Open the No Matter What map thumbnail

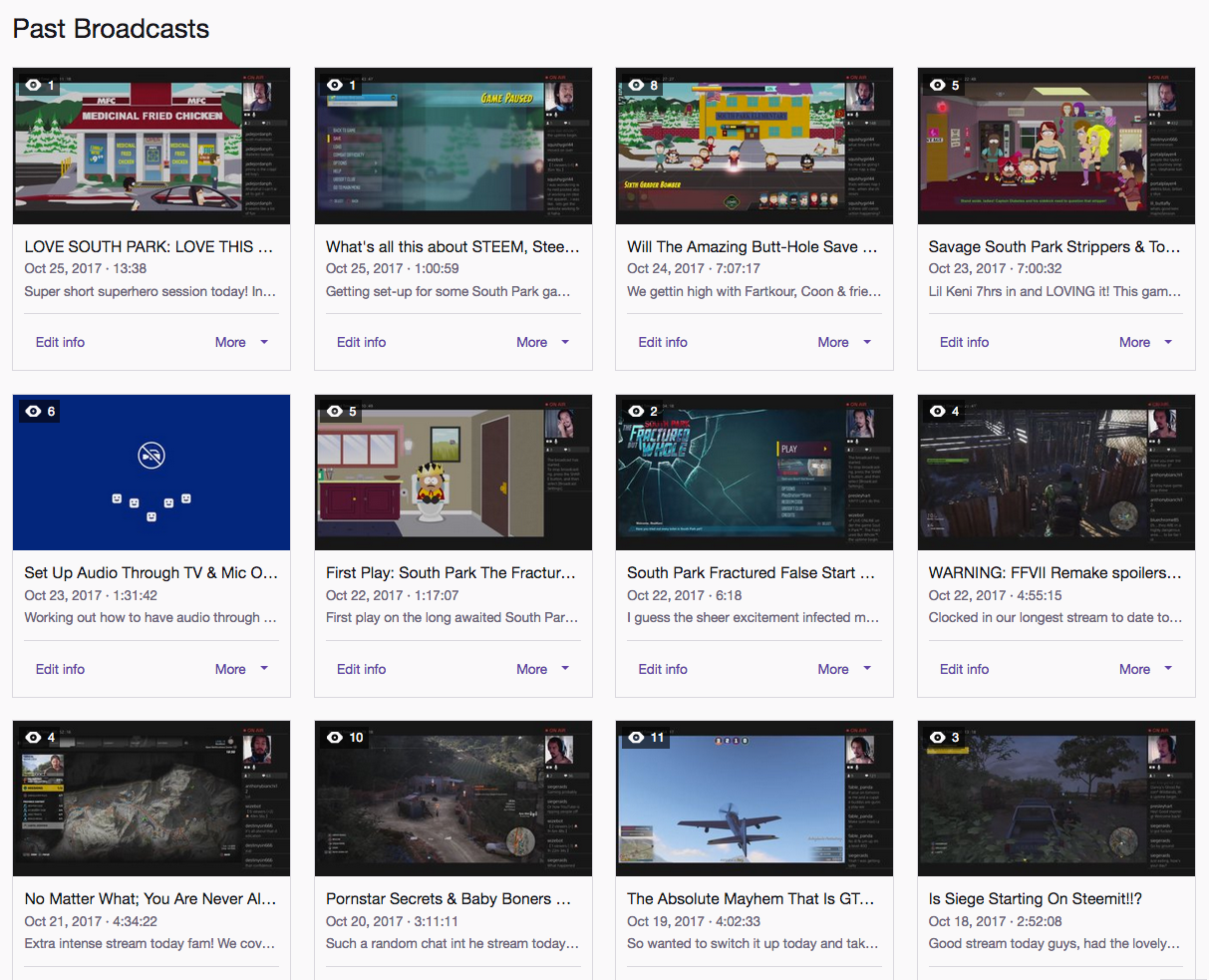pos(151,799)
